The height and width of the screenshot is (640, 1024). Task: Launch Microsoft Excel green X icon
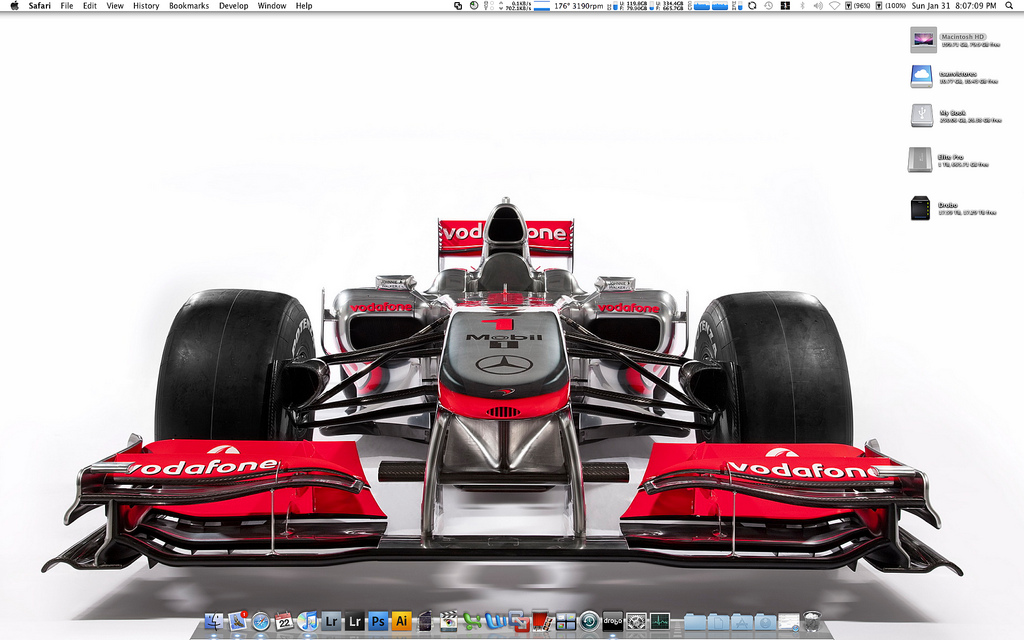pyautogui.click(x=472, y=621)
